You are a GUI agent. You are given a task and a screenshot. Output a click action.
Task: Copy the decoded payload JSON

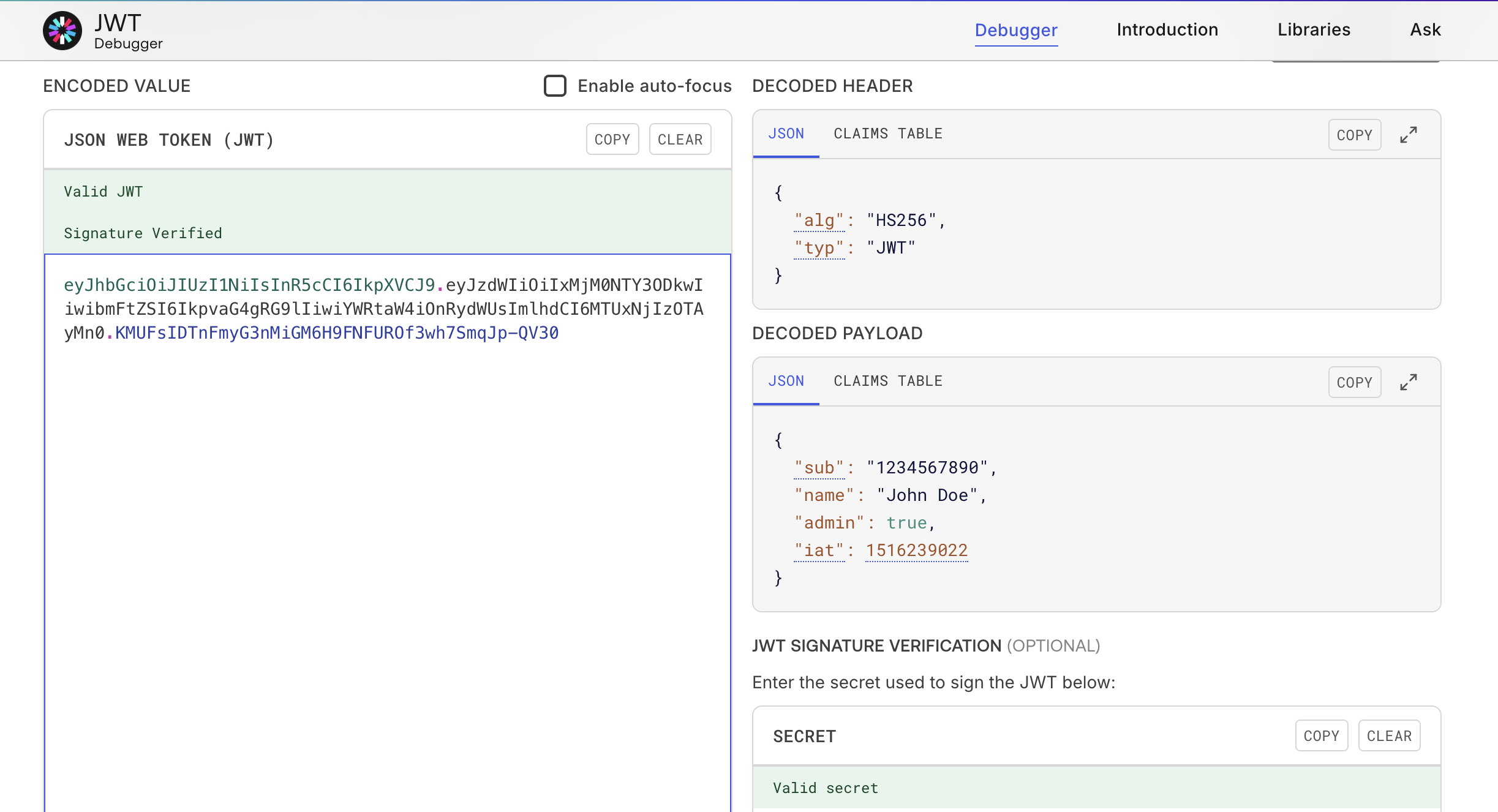point(1354,382)
